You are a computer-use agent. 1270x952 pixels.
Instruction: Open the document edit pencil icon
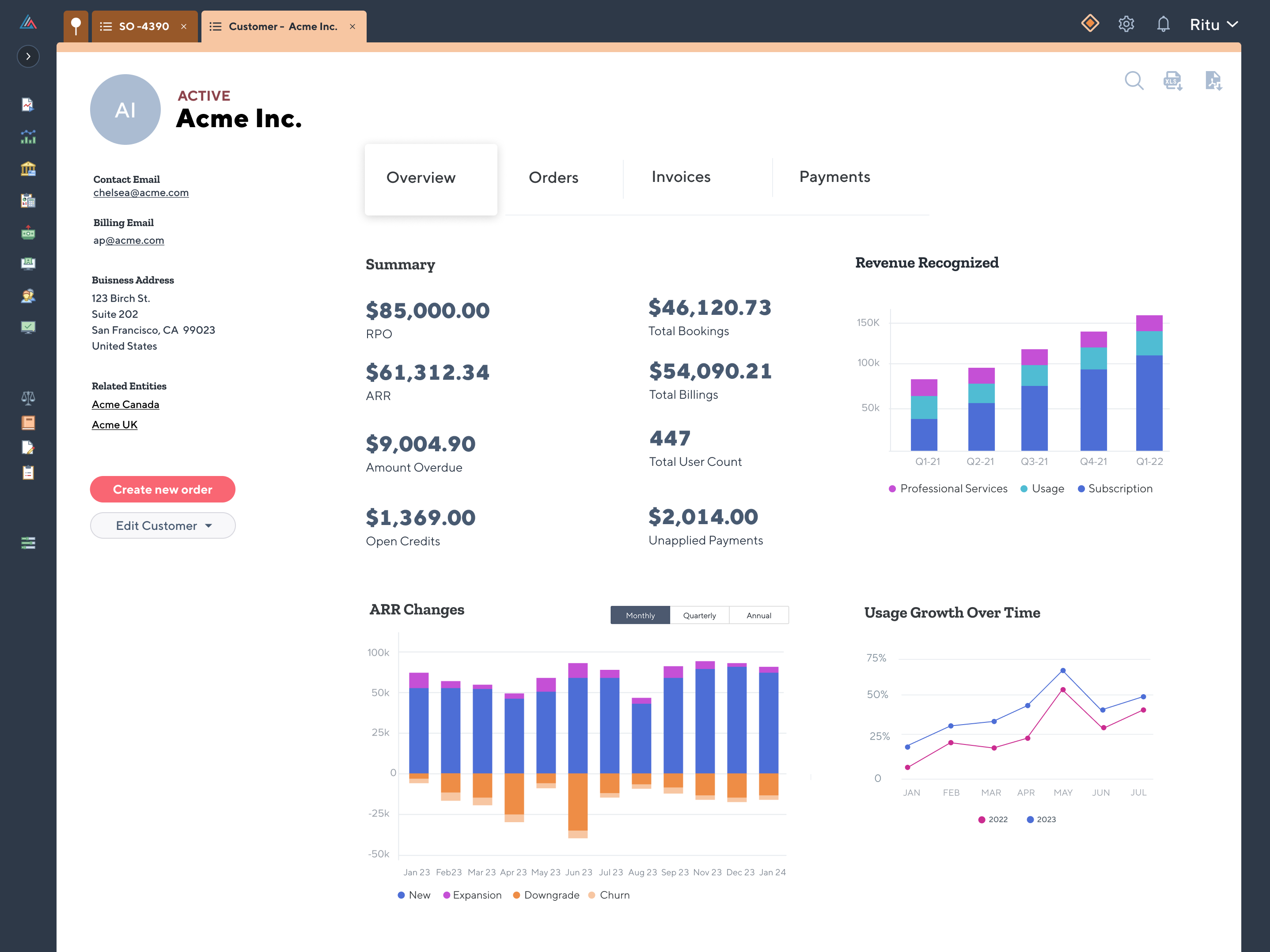click(x=27, y=448)
